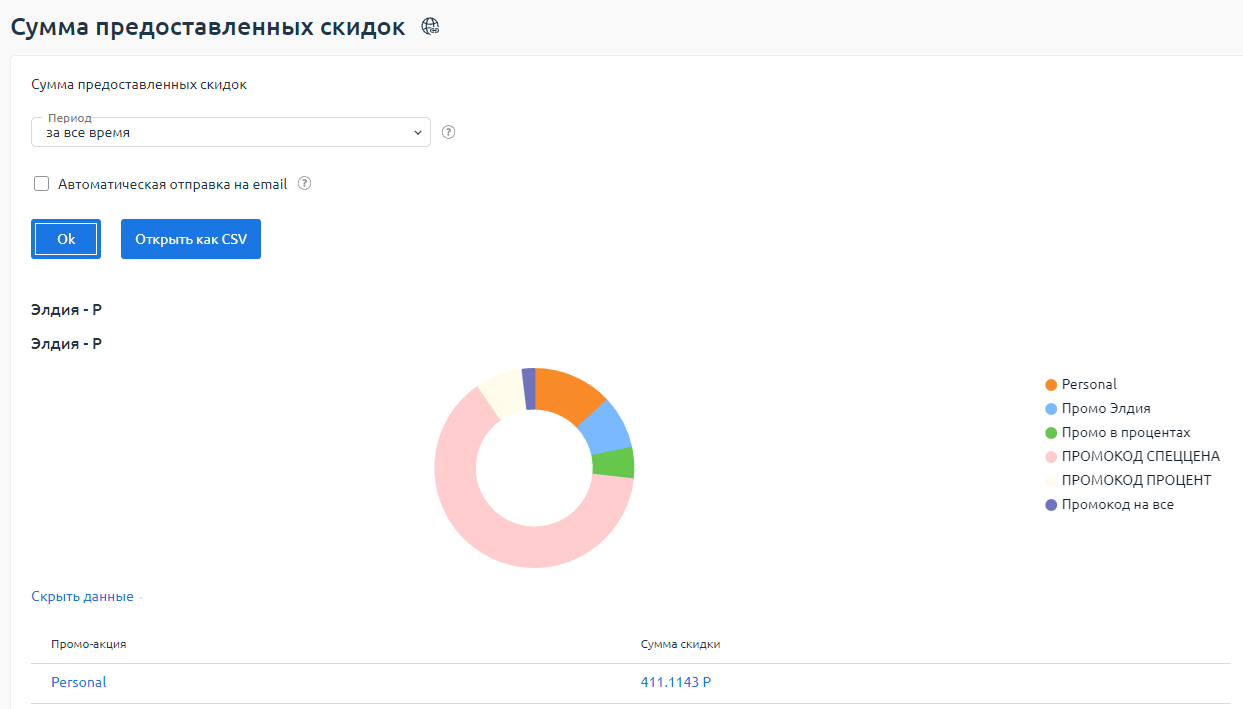Click the globe icon beside the page title
This screenshot has width=1243, height=709.
pyautogui.click(x=431, y=27)
